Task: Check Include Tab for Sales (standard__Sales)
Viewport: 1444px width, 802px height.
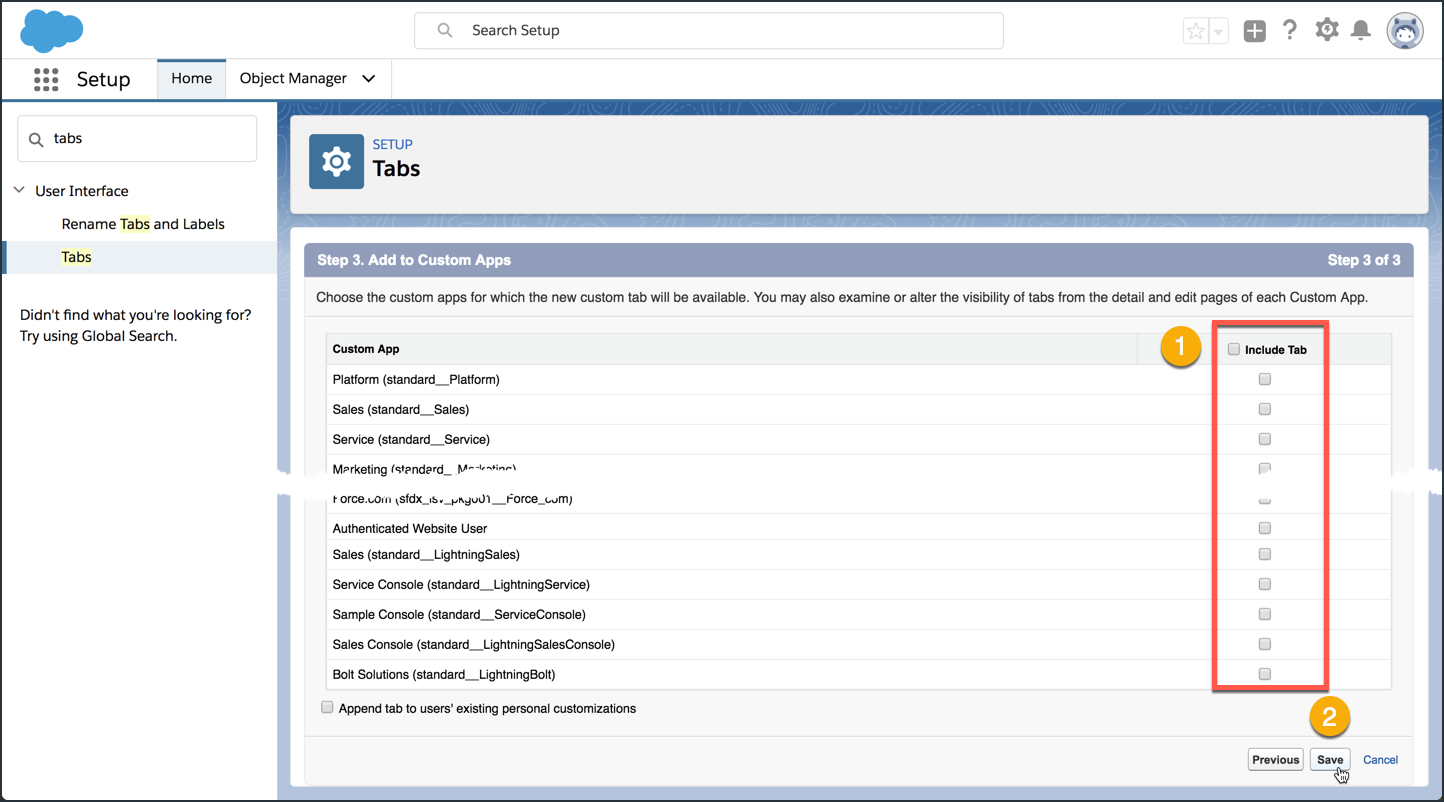Action: click(x=1265, y=409)
